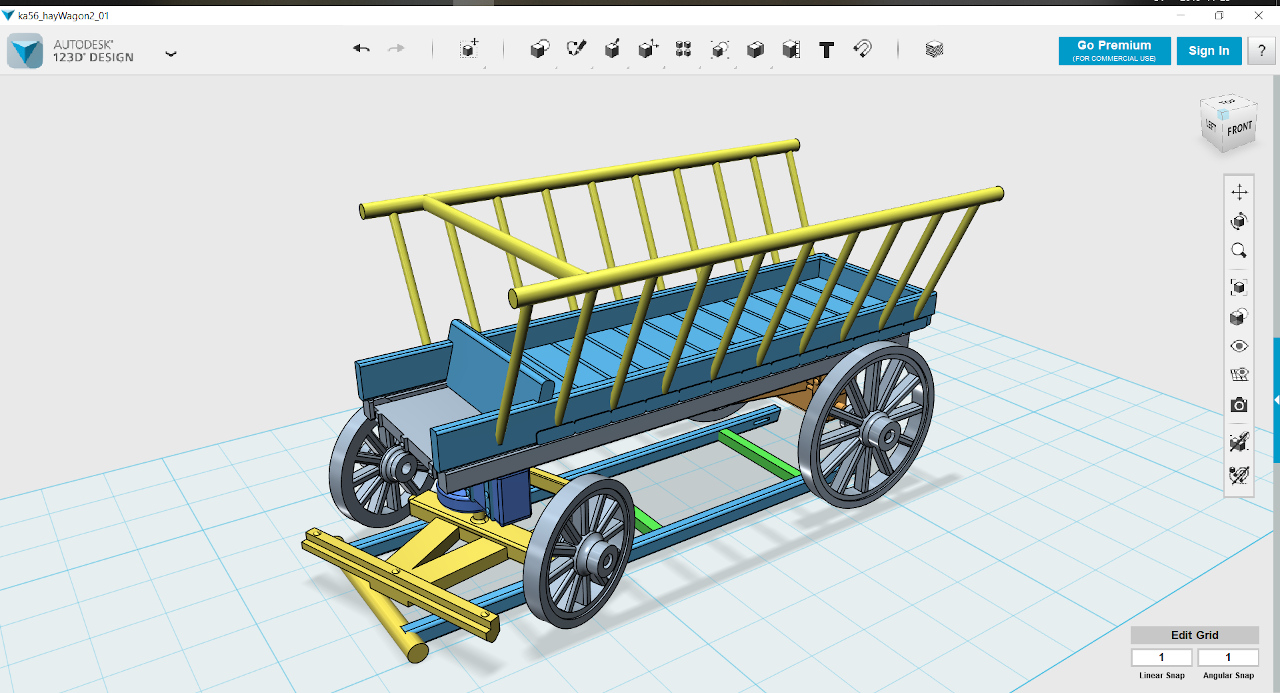Open the Modify tools

tap(648, 49)
